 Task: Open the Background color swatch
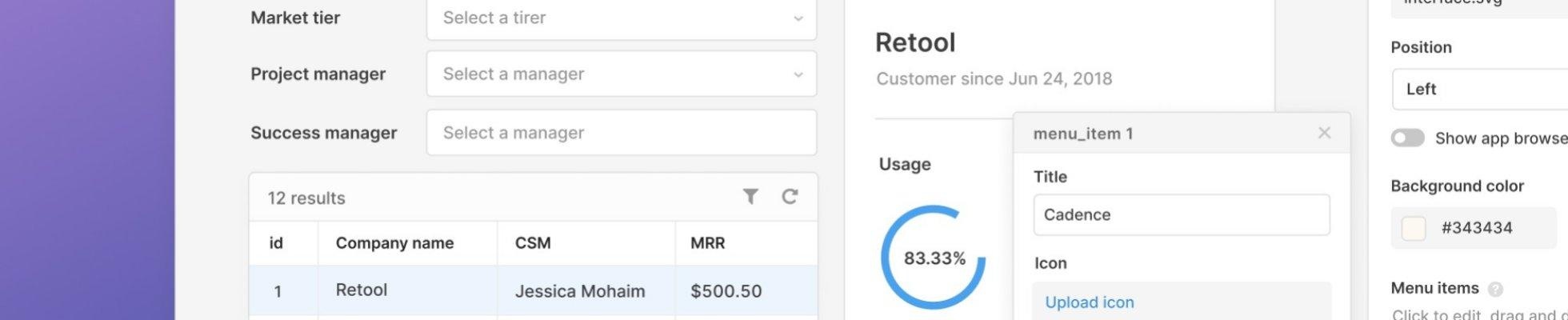[x=1414, y=228]
